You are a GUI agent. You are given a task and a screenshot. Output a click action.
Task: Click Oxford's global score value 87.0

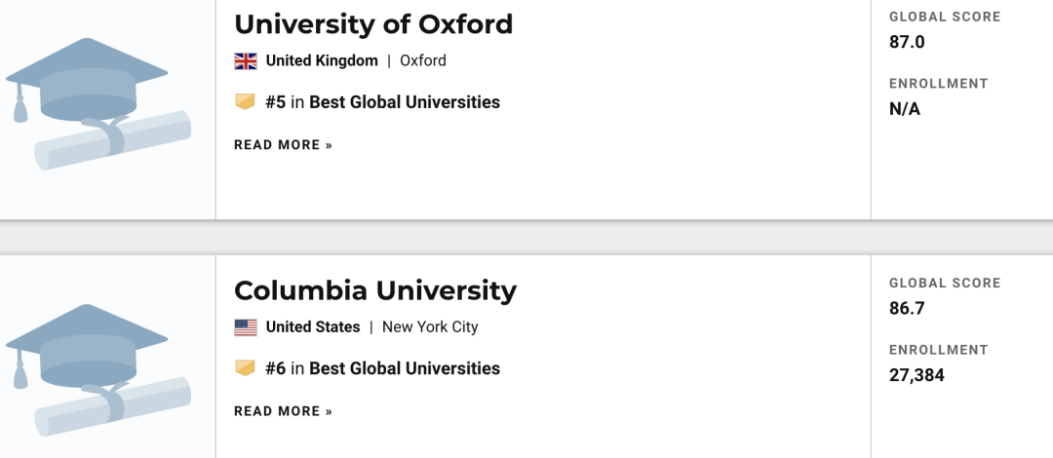coord(907,42)
